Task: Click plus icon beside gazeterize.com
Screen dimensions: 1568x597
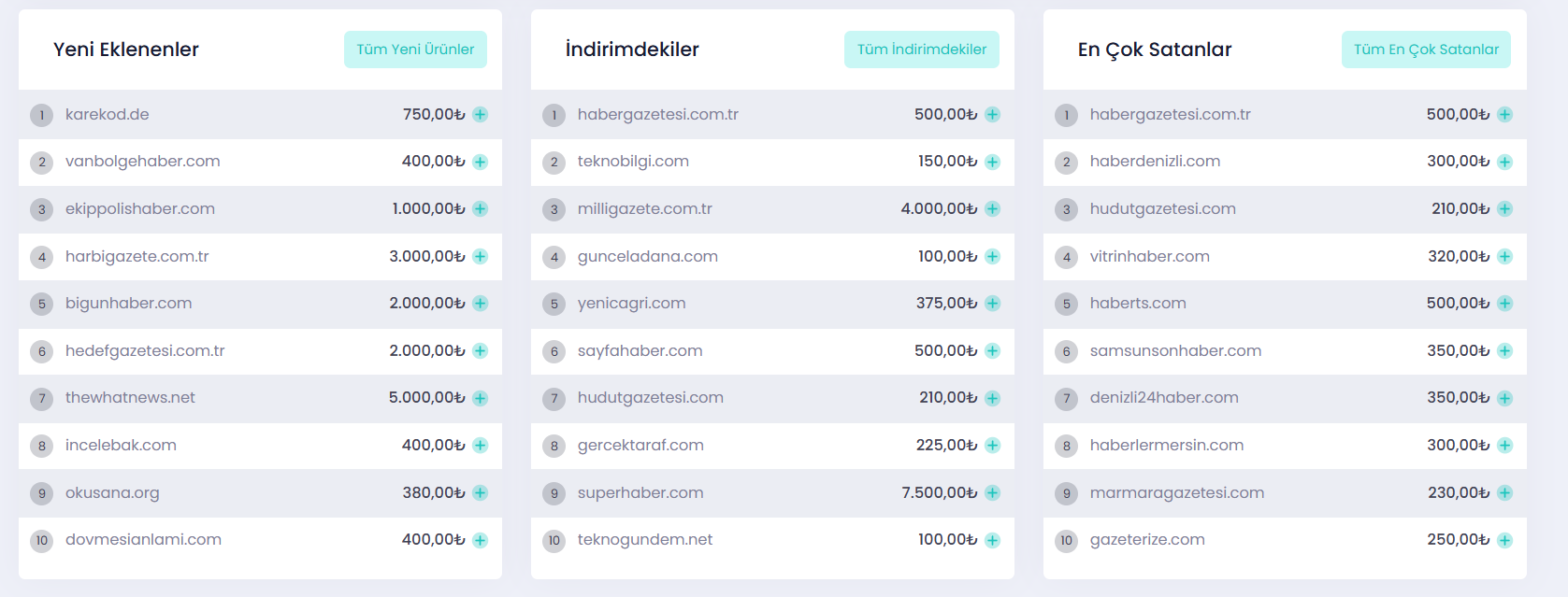Action: pos(1504,540)
